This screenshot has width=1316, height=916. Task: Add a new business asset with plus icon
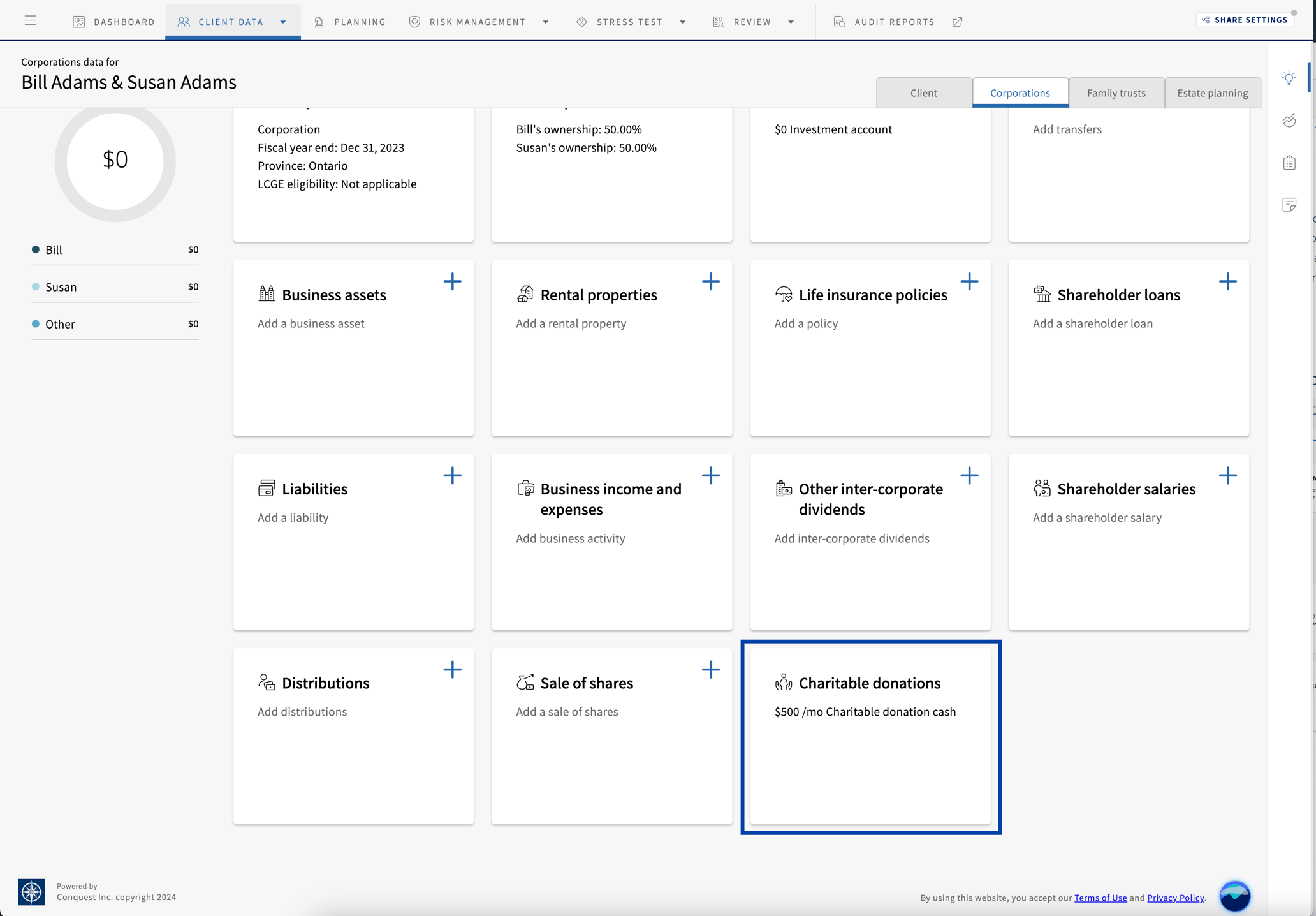point(452,281)
